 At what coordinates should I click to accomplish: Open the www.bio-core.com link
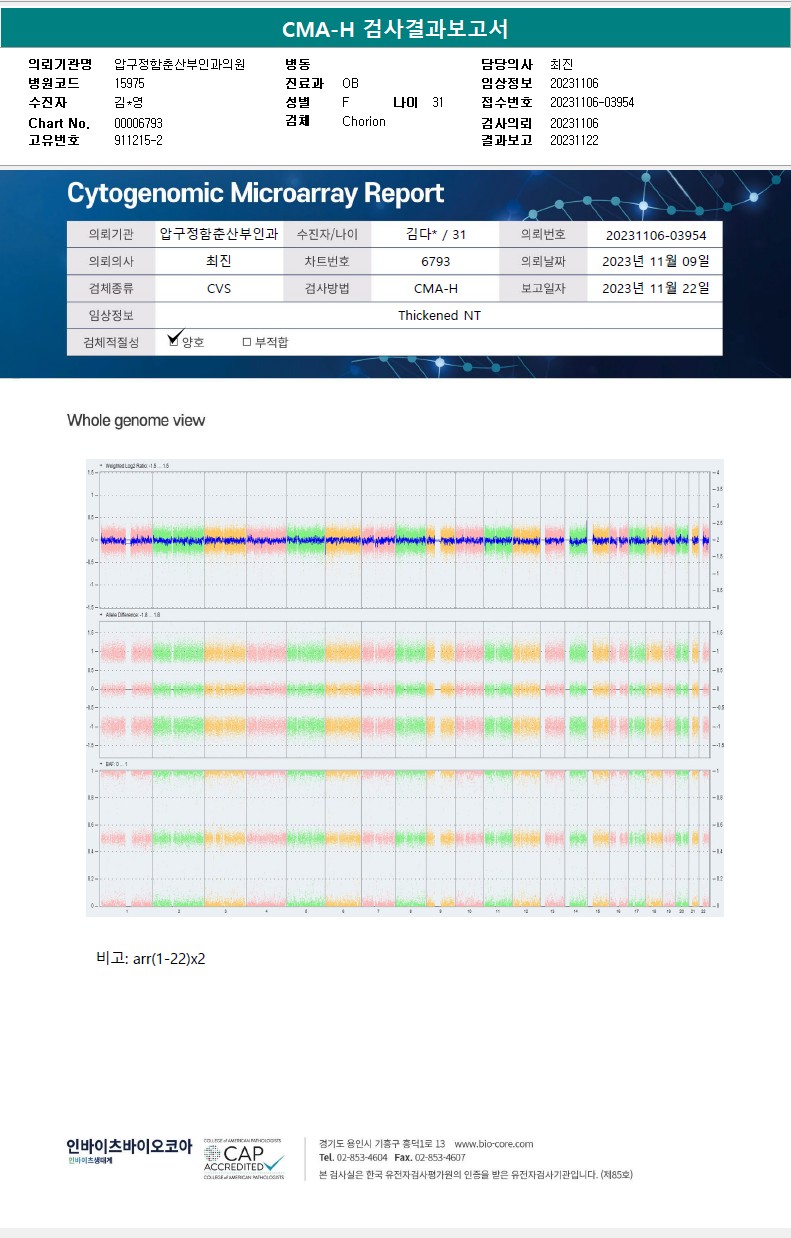pos(494,1144)
